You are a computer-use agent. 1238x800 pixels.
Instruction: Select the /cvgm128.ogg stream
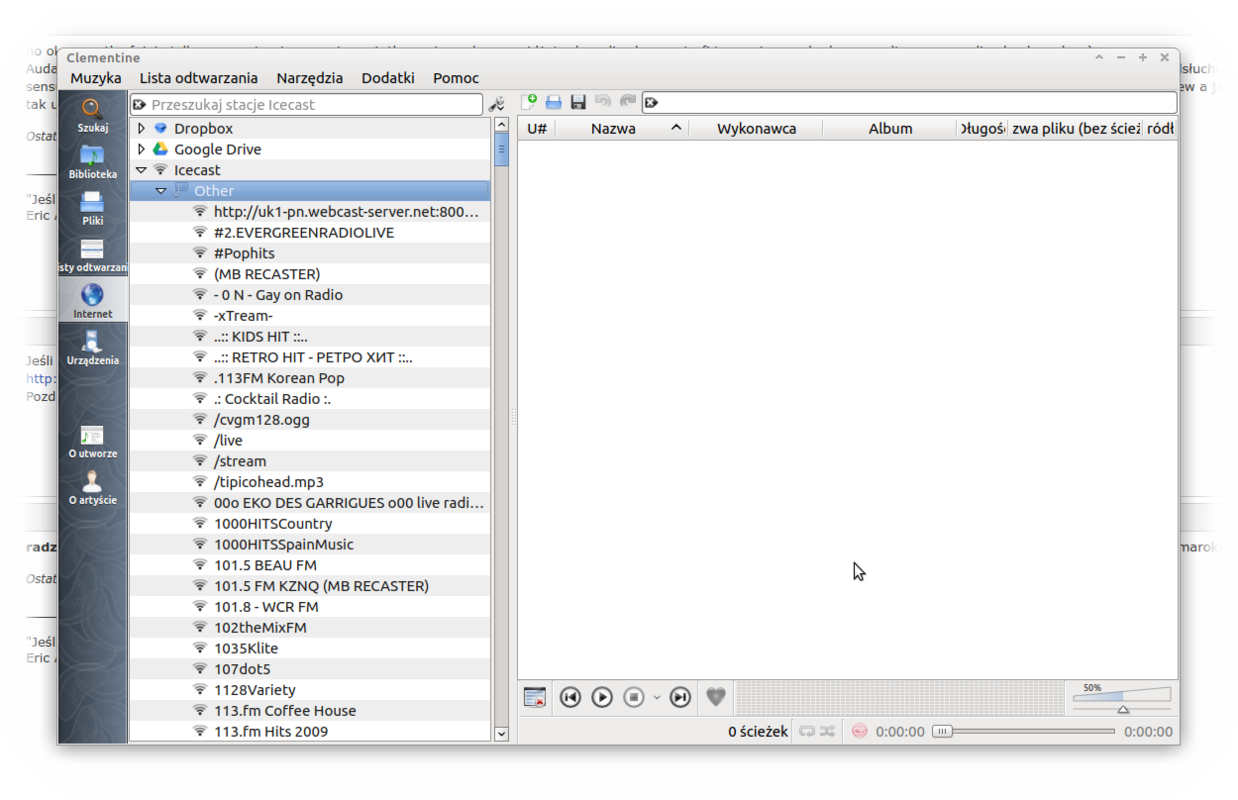coord(262,420)
